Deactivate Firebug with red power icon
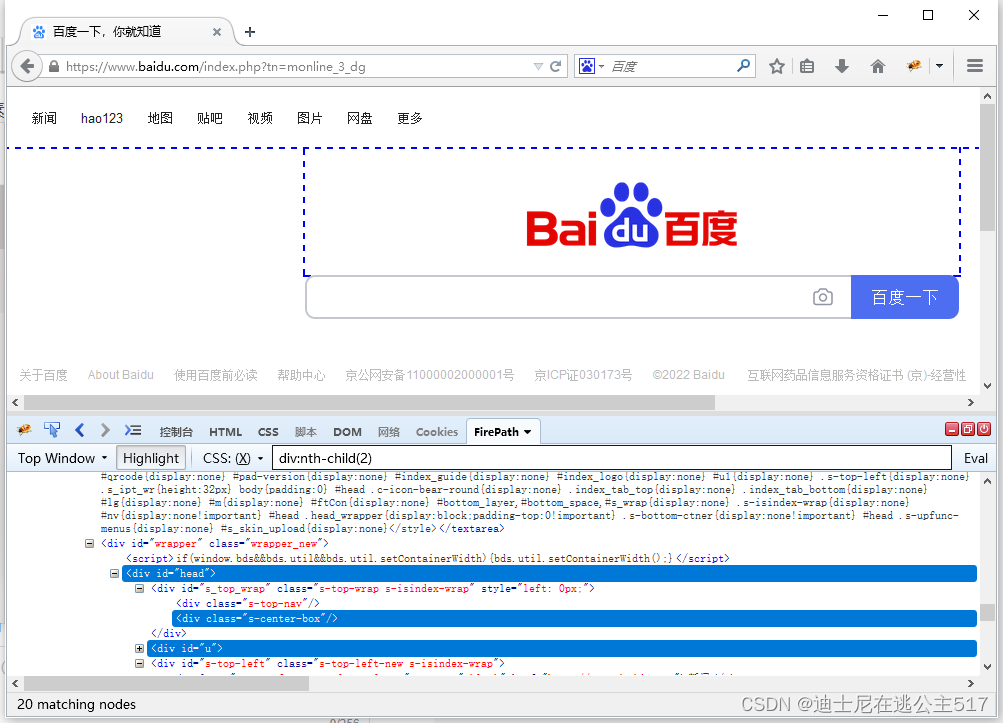 click(x=984, y=429)
